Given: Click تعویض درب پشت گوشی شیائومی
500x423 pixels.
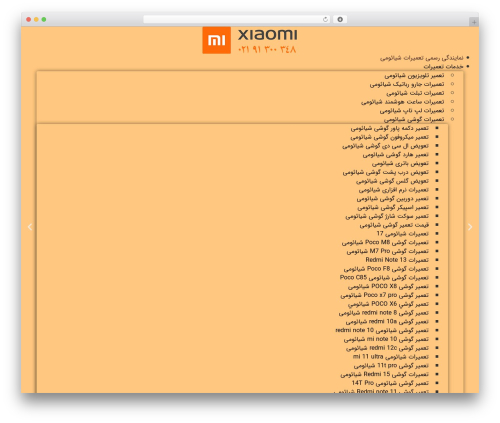Looking at the screenshot, I should point(386,172).
